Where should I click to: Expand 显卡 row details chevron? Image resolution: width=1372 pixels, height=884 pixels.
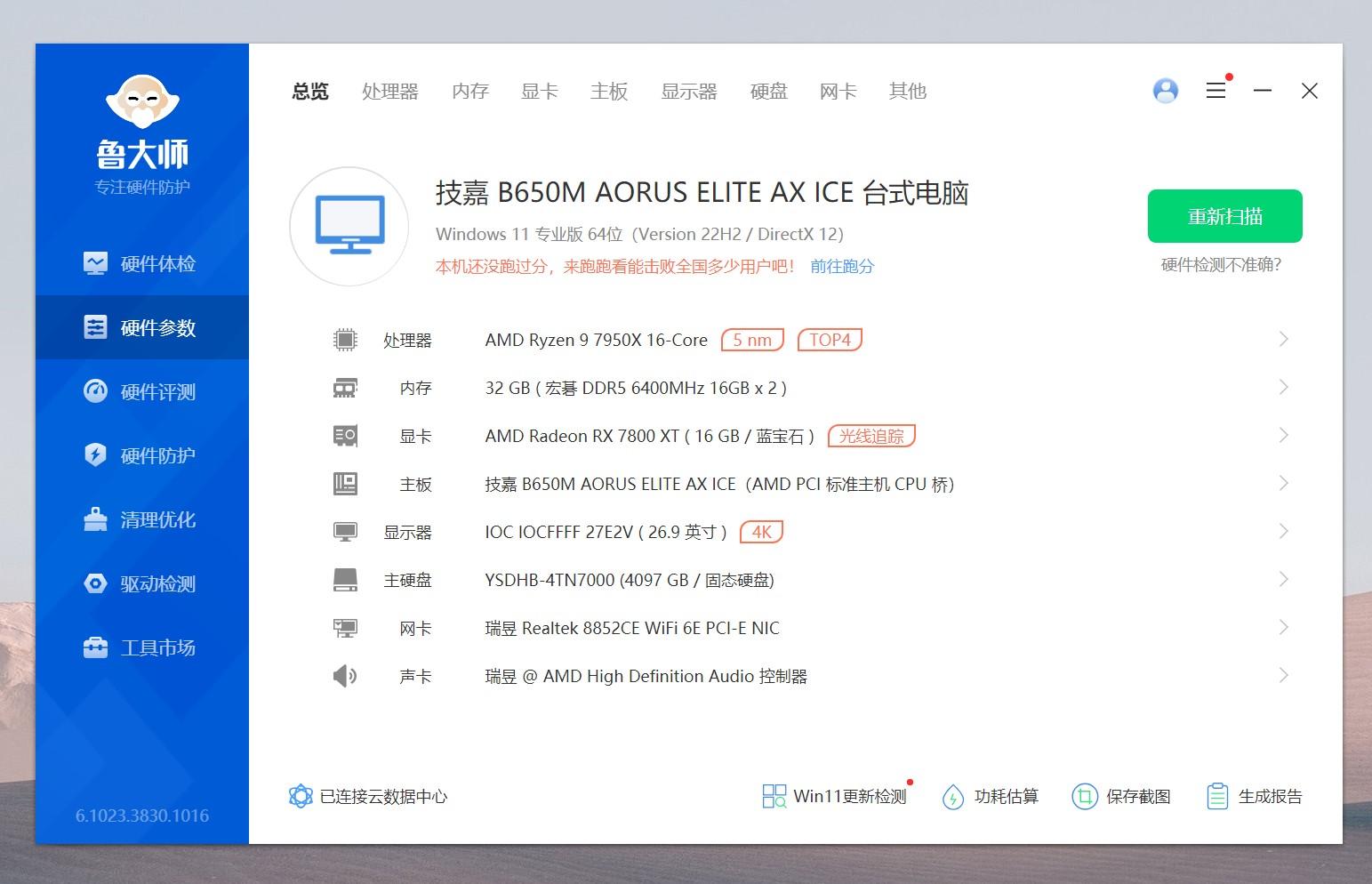click(x=1283, y=435)
